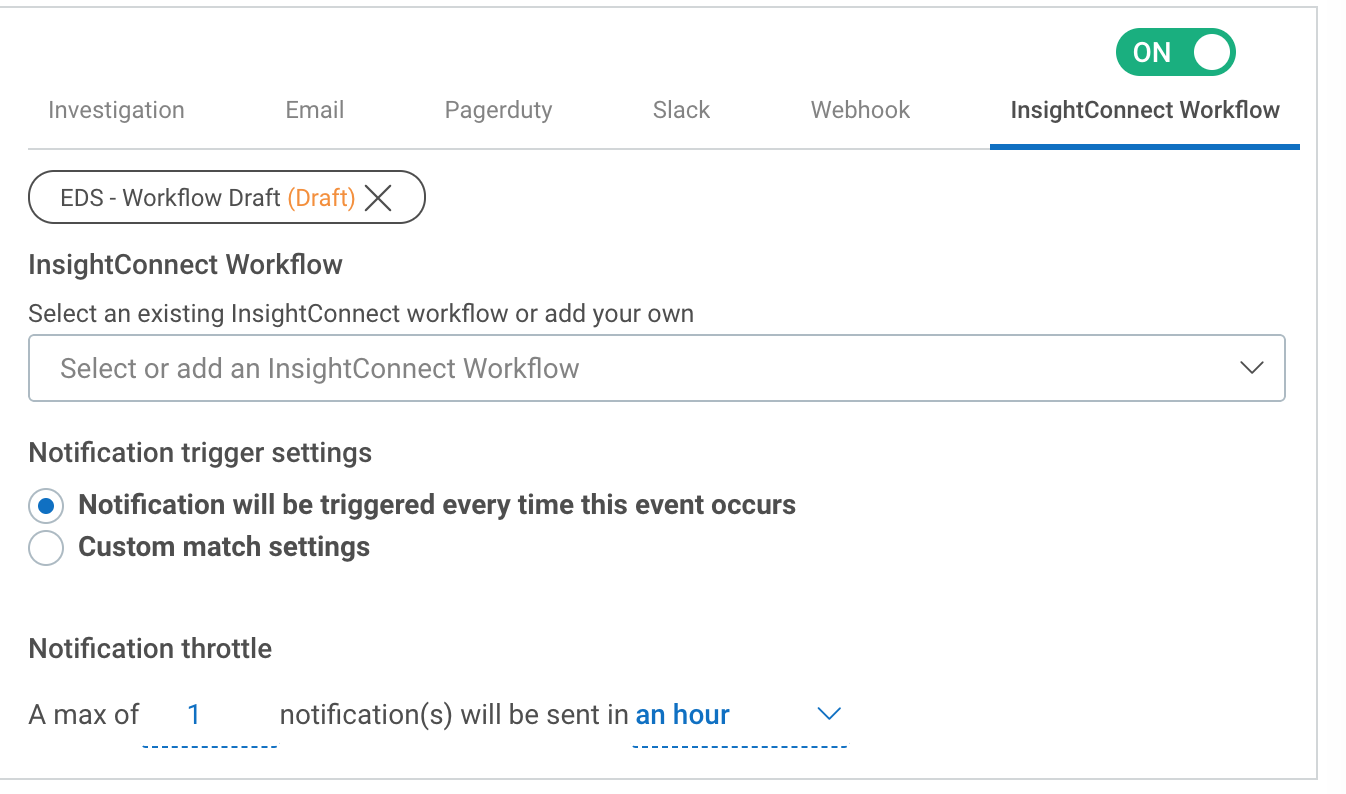Select the 'triggered every time' radio circle
The image size is (1346, 794).
(46, 505)
